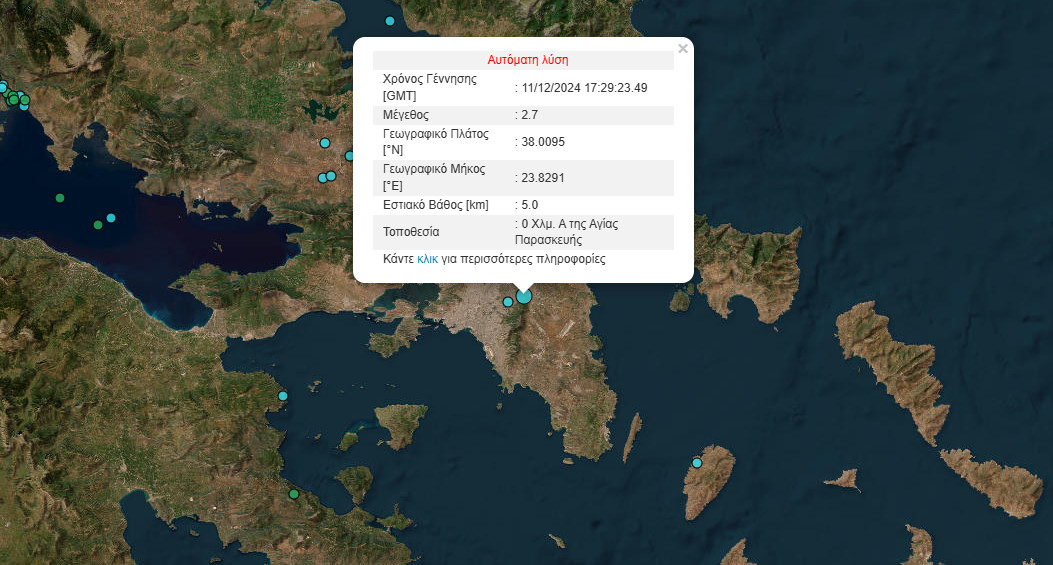The width and height of the screenshot is (1053, 565).
Task: Select the left marker of the cyan pair
Action: (322, 178)
